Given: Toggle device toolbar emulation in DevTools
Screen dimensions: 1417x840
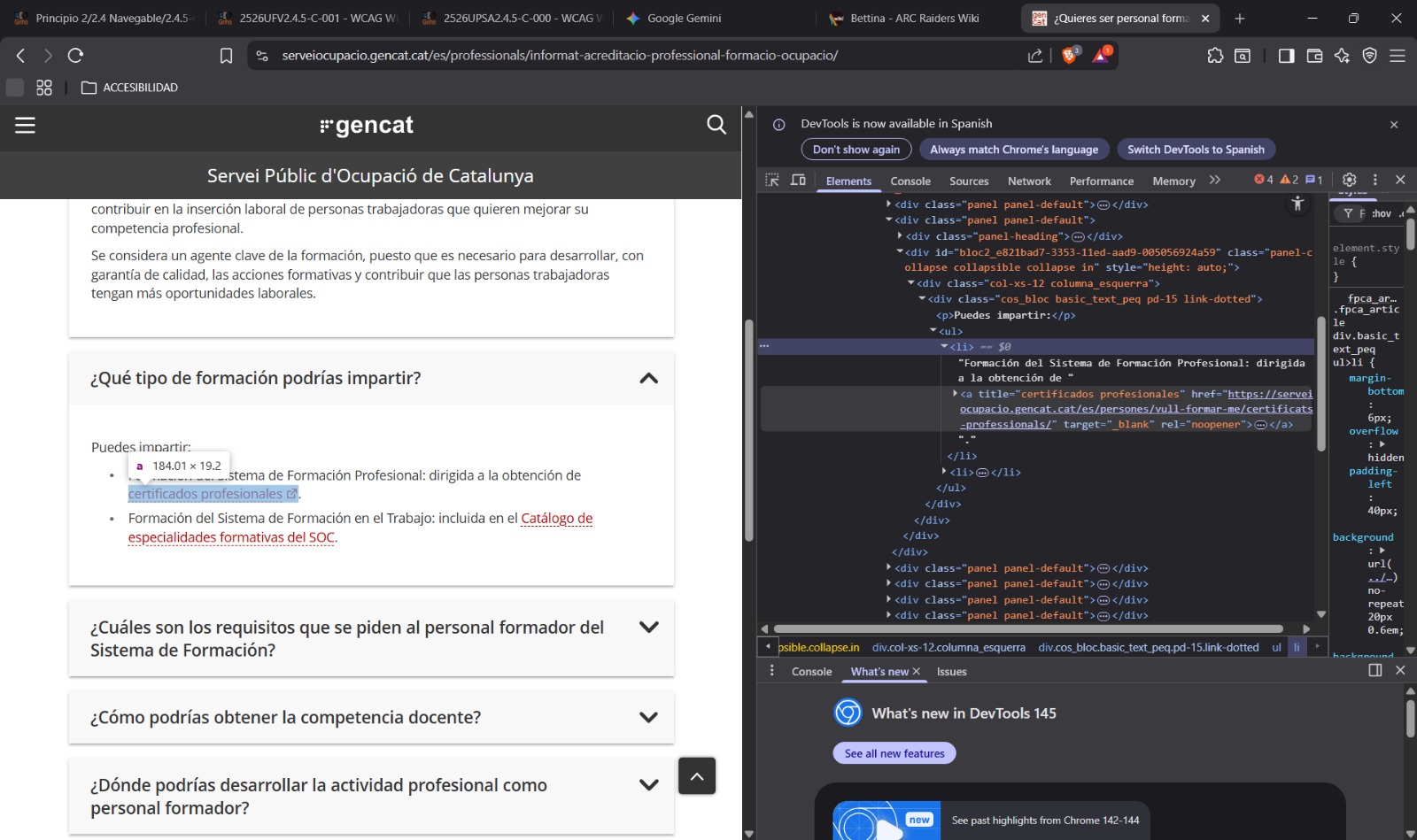Looking at the screenshot, I should point(798,180).
